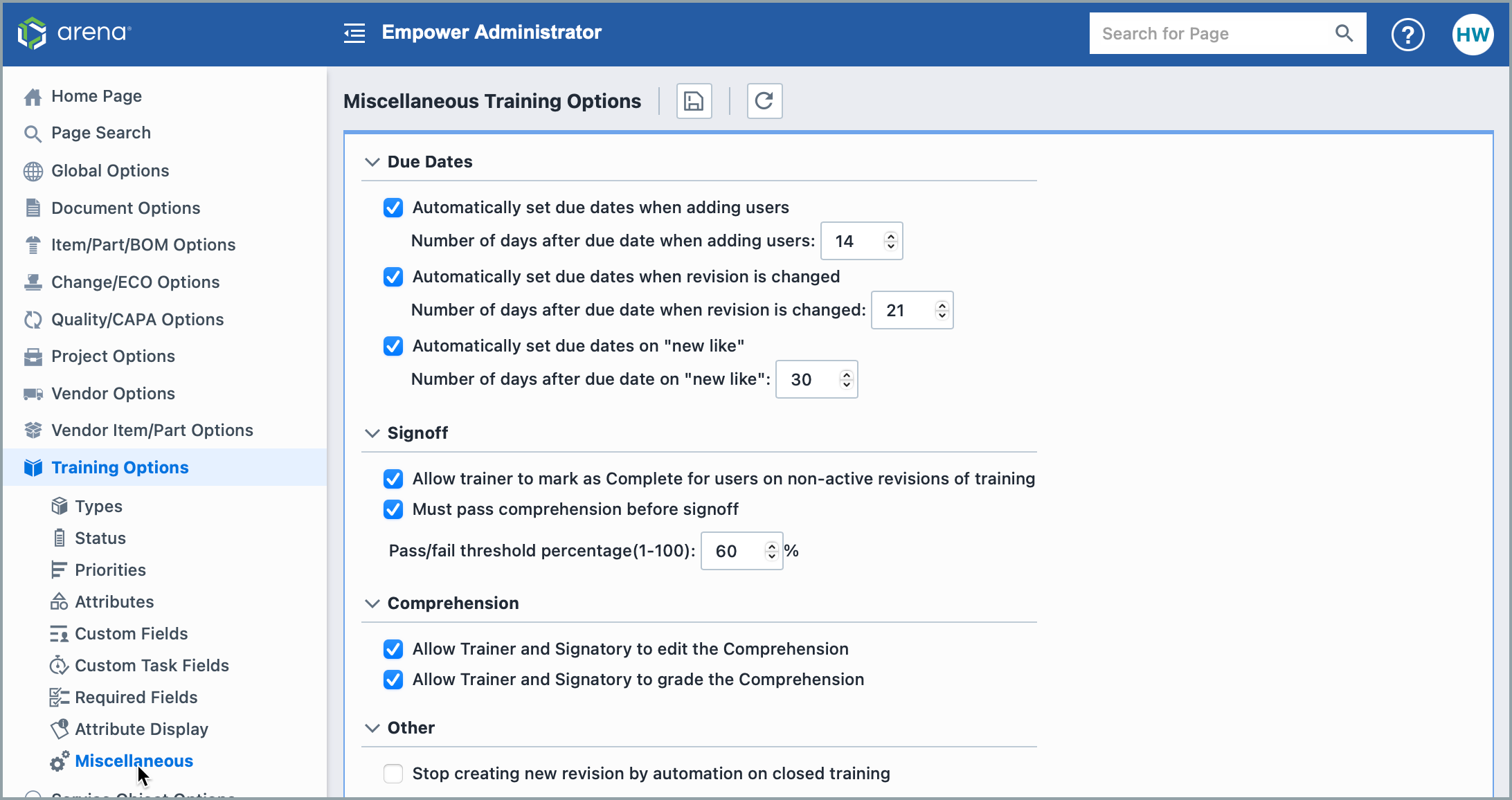This screenshot has width=1512, height=800.
Task: Navigate to the Attributes page
Action: 115,601
